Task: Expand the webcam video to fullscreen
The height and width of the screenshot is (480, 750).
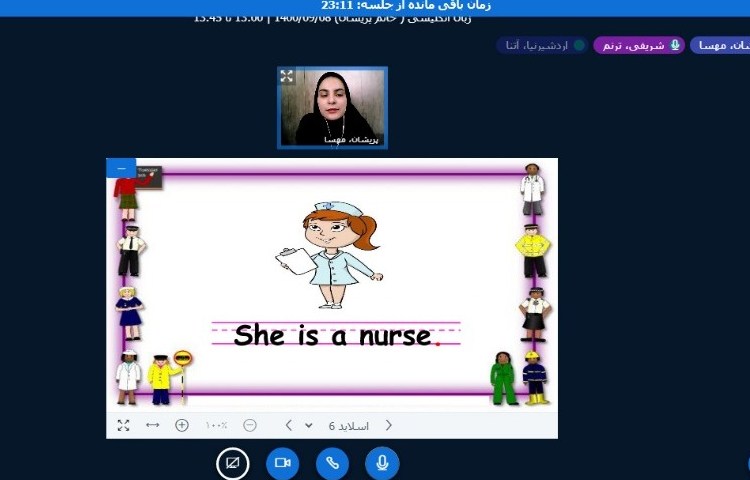Action: coord(287,76)
